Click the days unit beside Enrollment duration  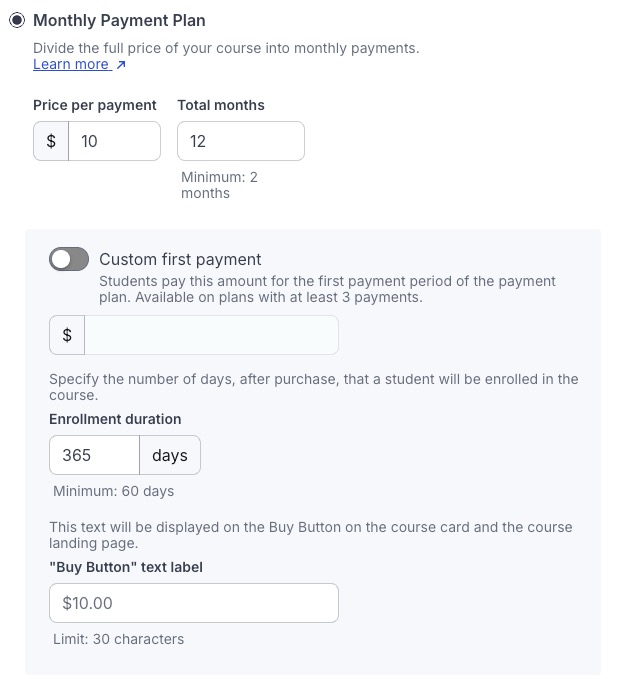170,455
